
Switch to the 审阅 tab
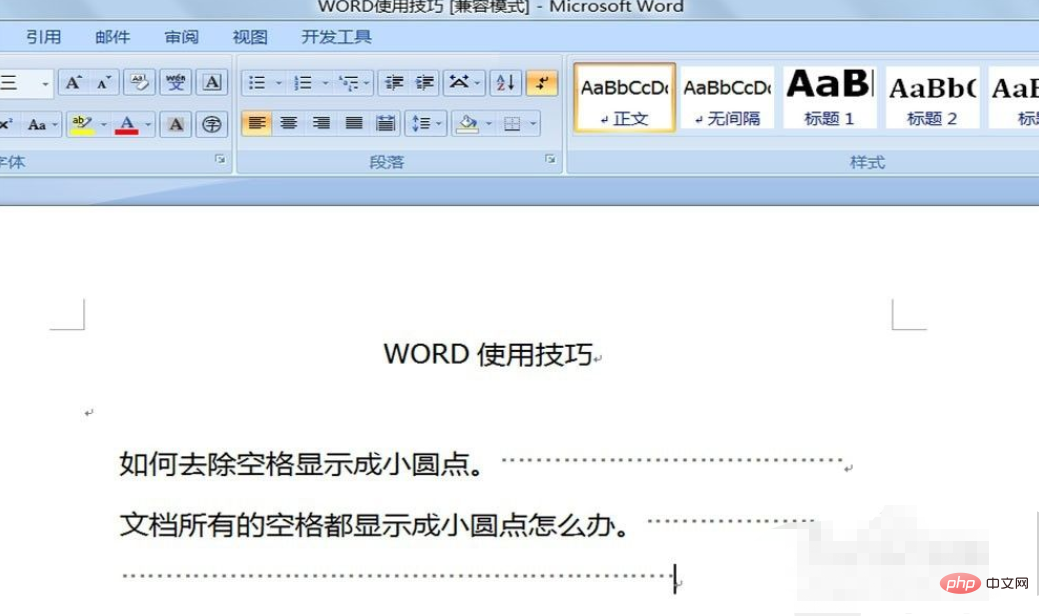182,37
